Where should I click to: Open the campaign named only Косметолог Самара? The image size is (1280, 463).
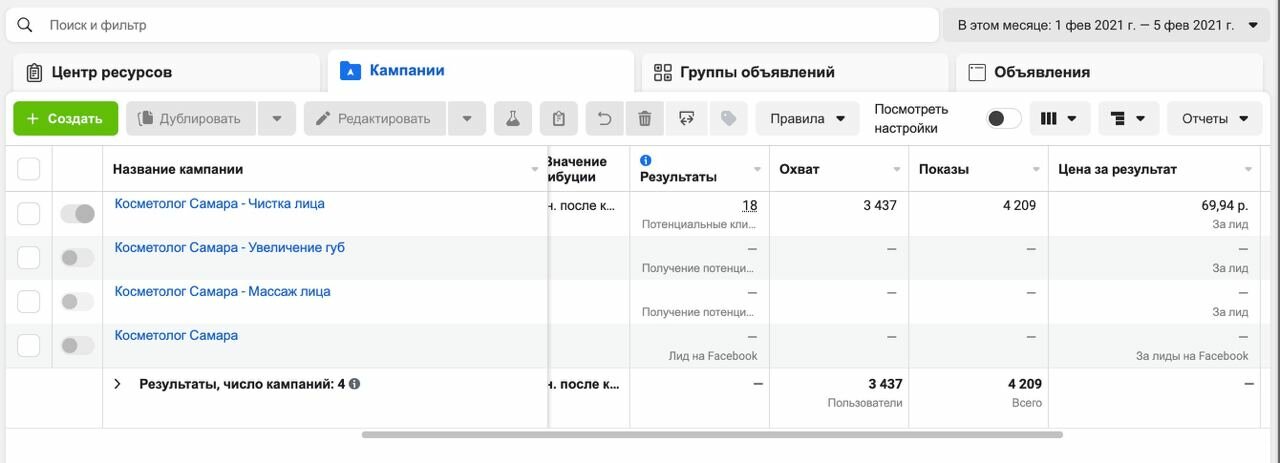(x=177, y=336)
